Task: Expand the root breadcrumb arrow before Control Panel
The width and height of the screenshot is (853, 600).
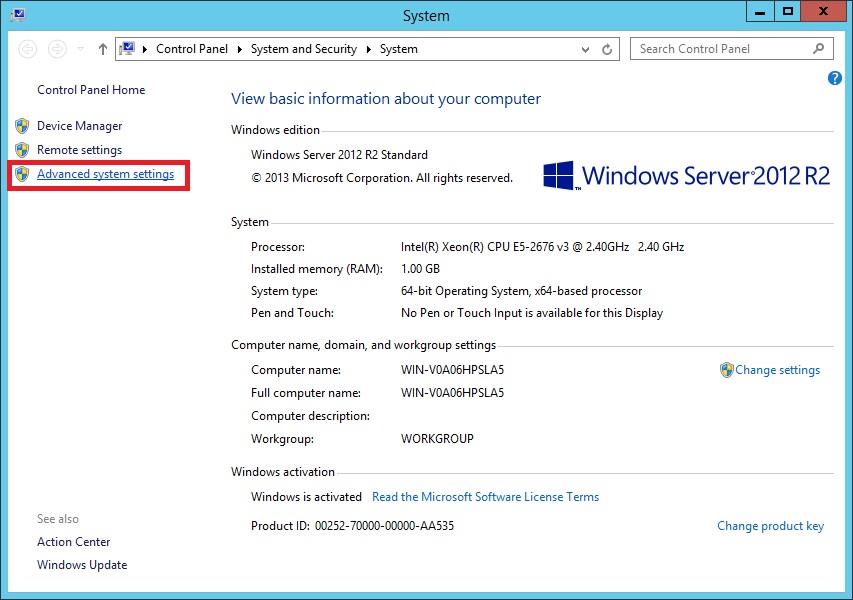Action: pyautogui.click(x=145, y=50)
